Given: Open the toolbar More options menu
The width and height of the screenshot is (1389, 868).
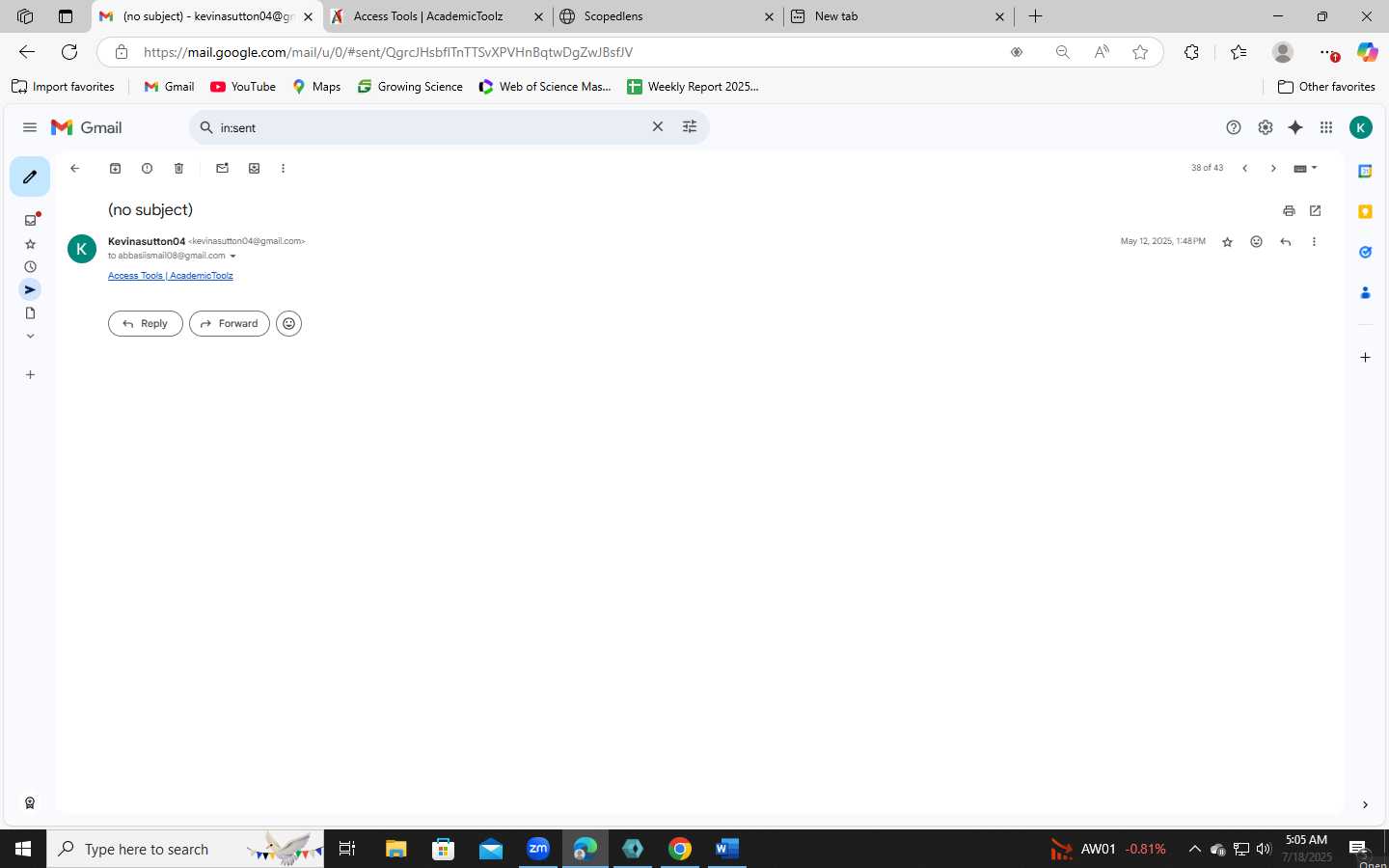Looking at the screenshot, I should click(x=283, y=168).
